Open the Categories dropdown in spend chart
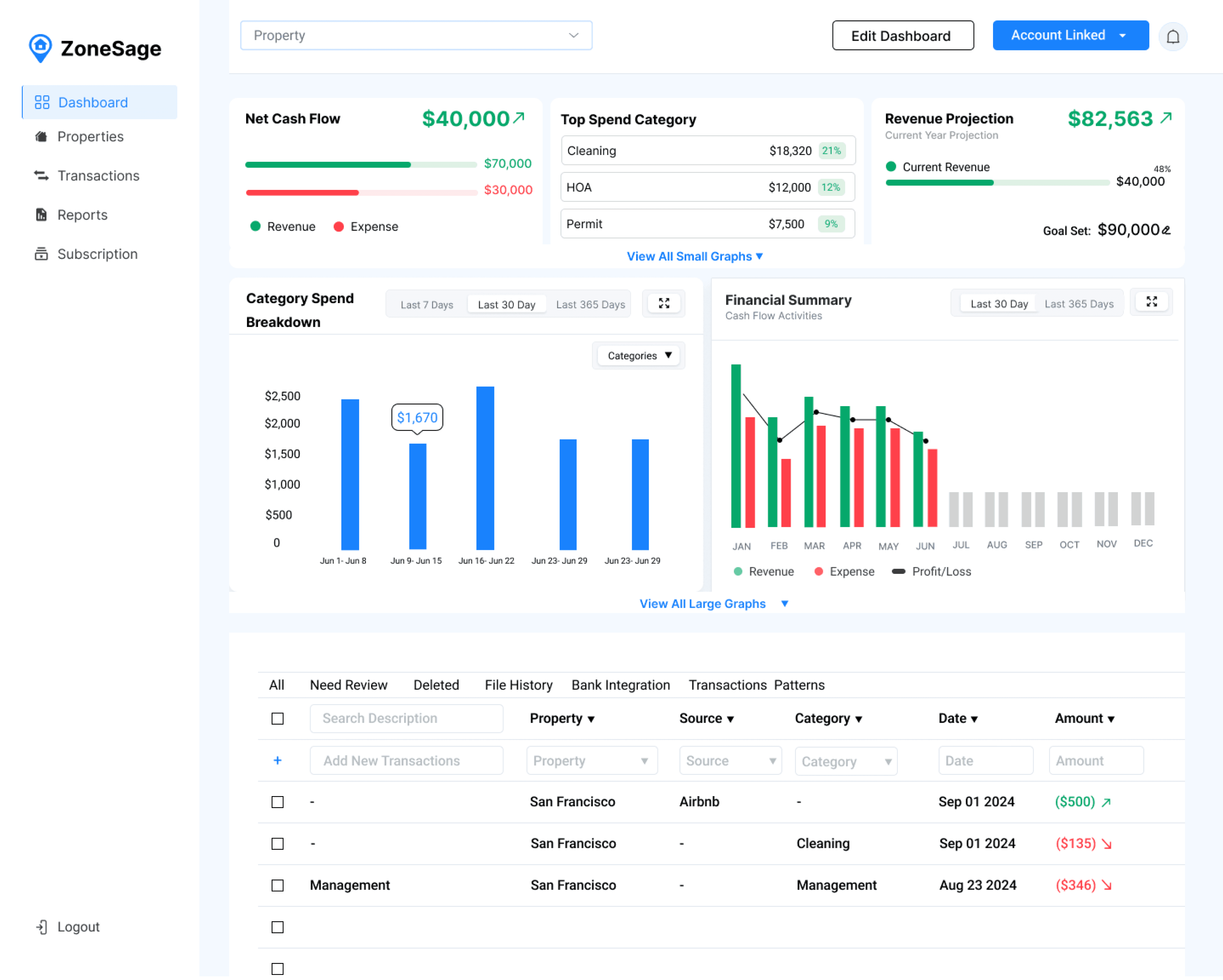 [639, 355]
